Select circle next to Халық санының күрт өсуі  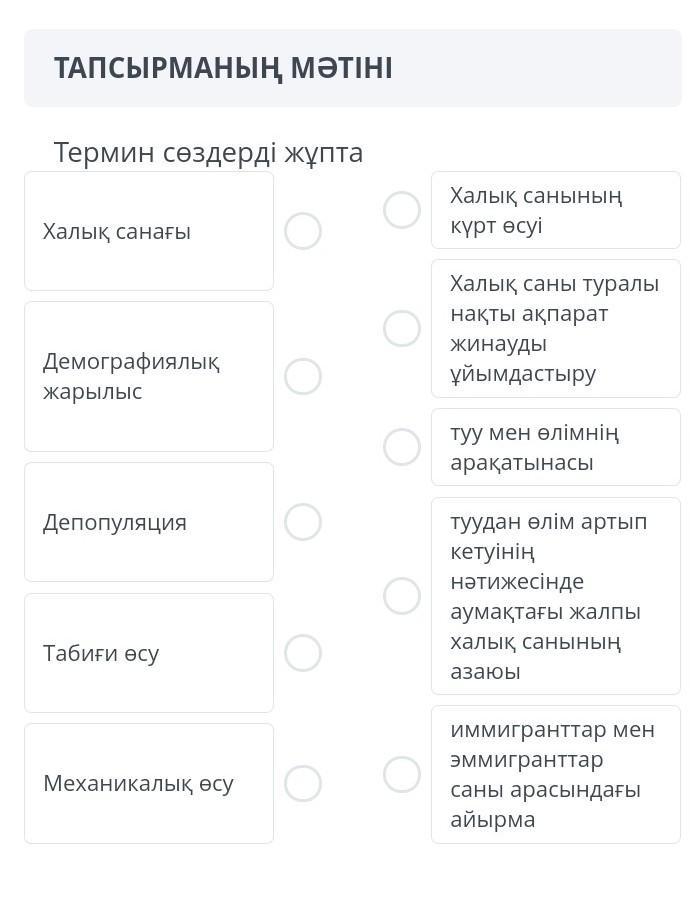(402, 210)
